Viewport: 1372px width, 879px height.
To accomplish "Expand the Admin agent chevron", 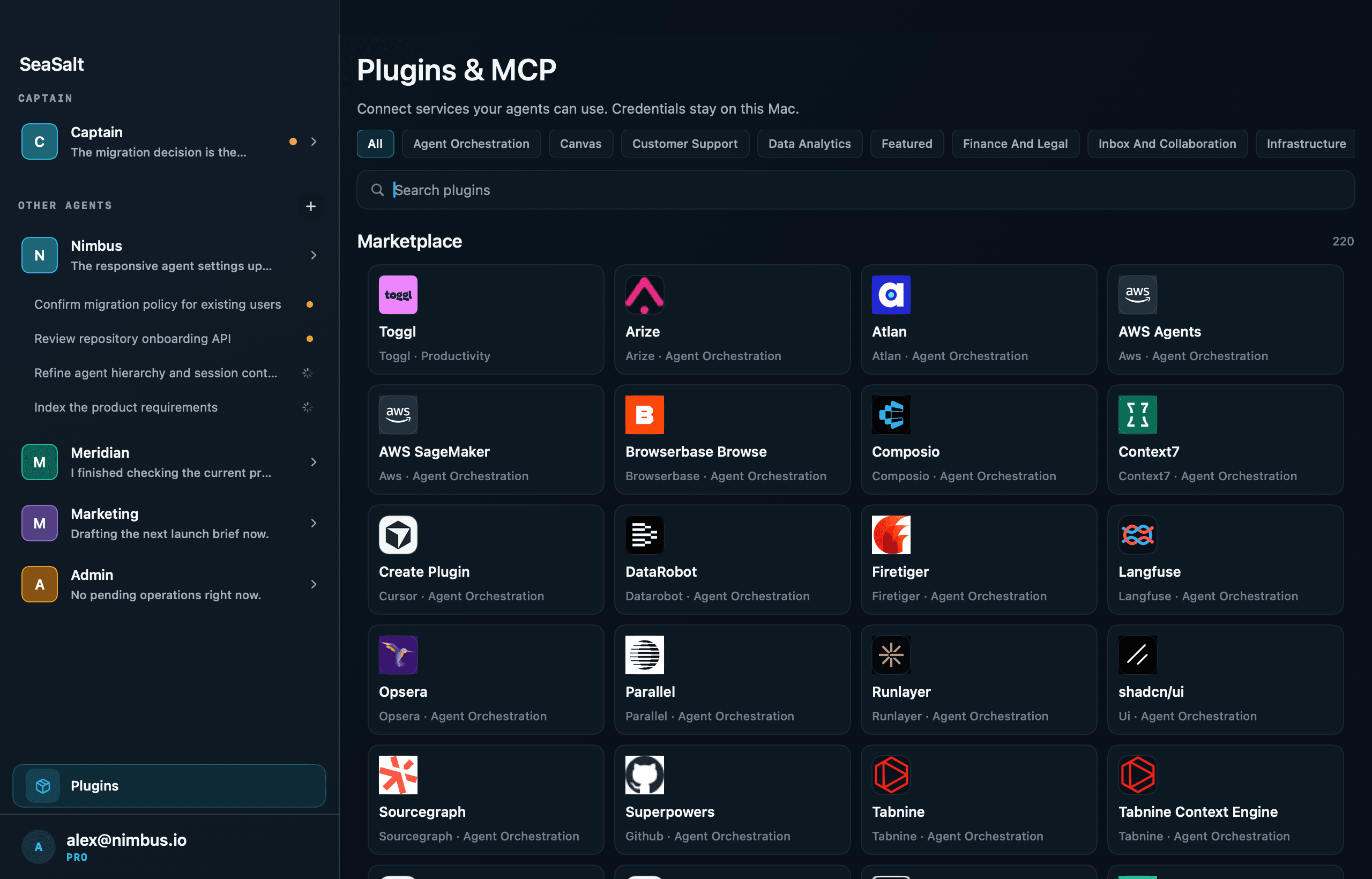I will pyautogui.click(x=314, y=584).
